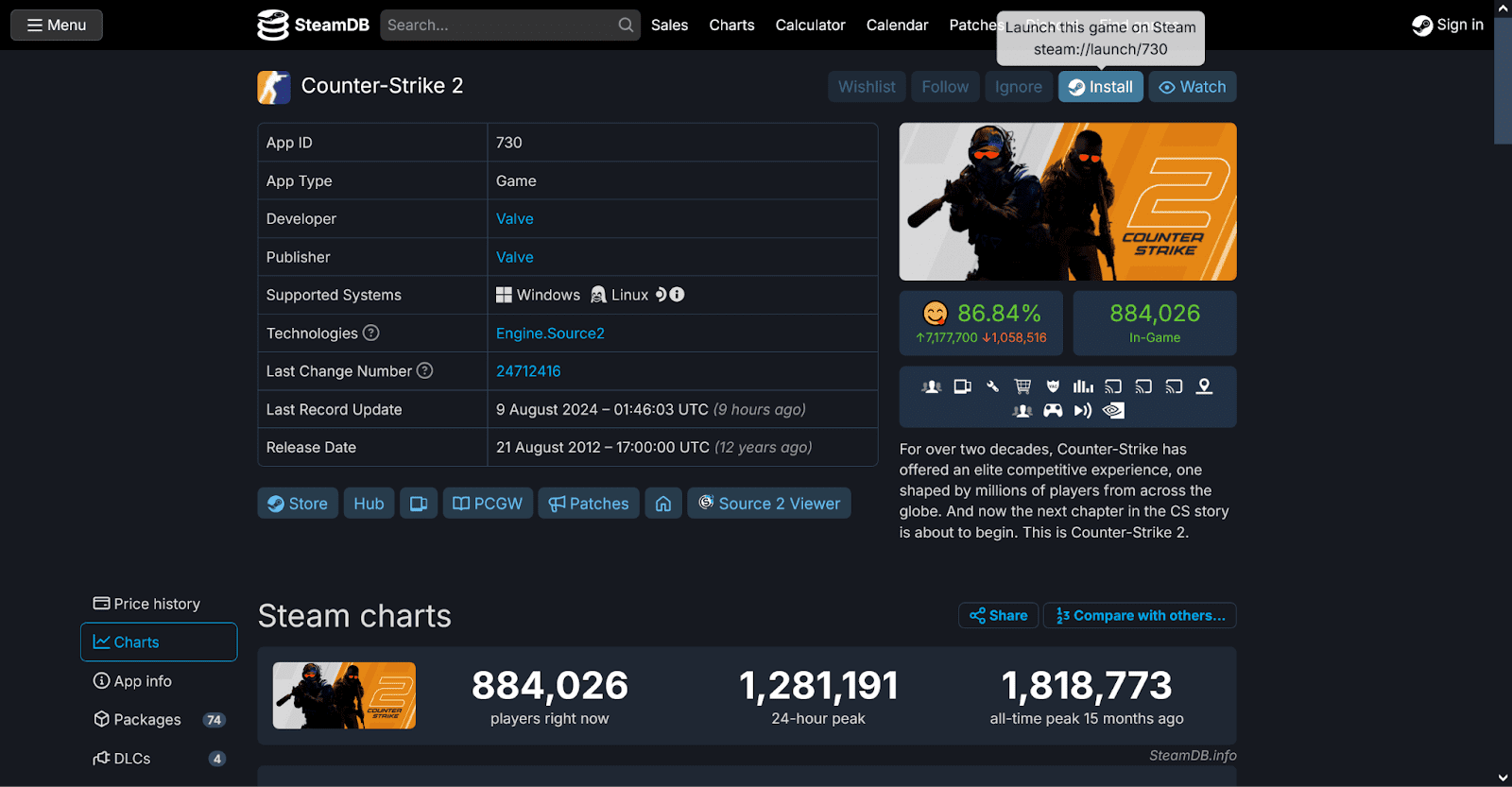Viewport: 1512px width, 787px height.
Task: Open the Calculator menu item
Action: click(810, 26)
